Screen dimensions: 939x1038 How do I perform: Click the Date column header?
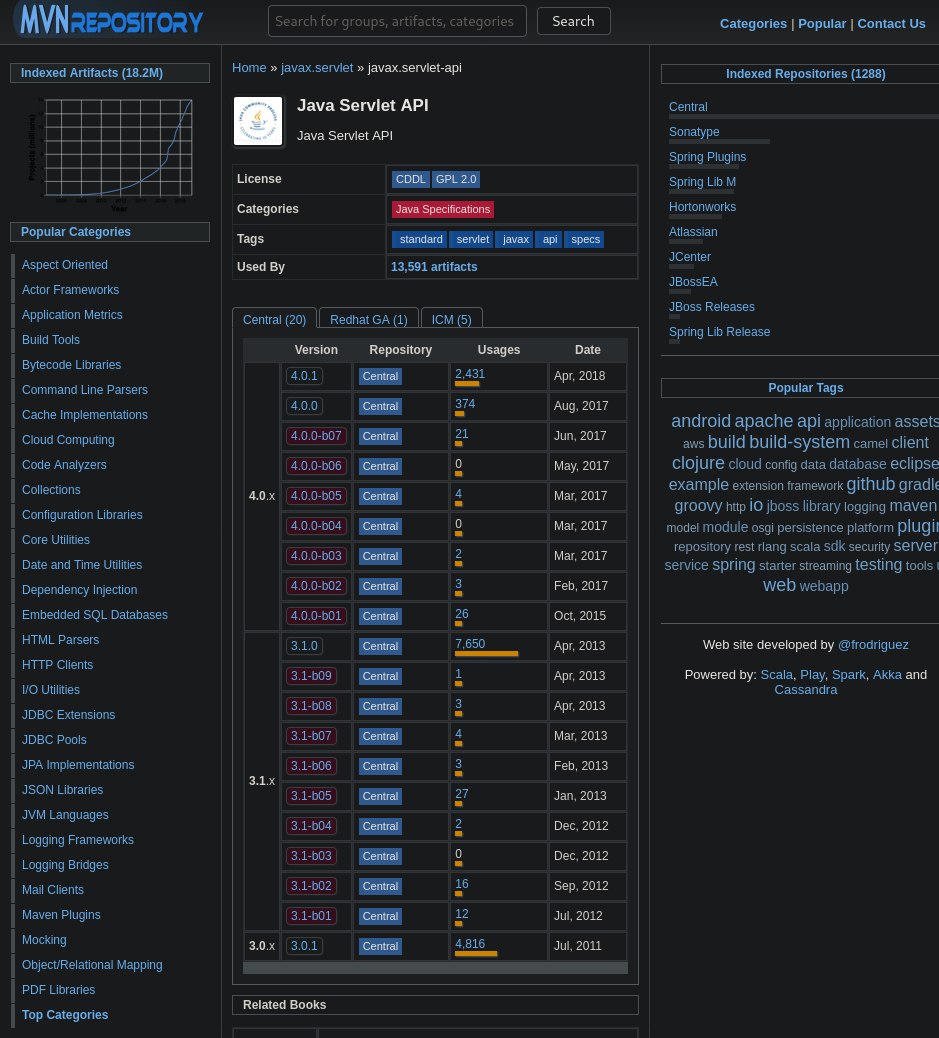click(587, 350)
